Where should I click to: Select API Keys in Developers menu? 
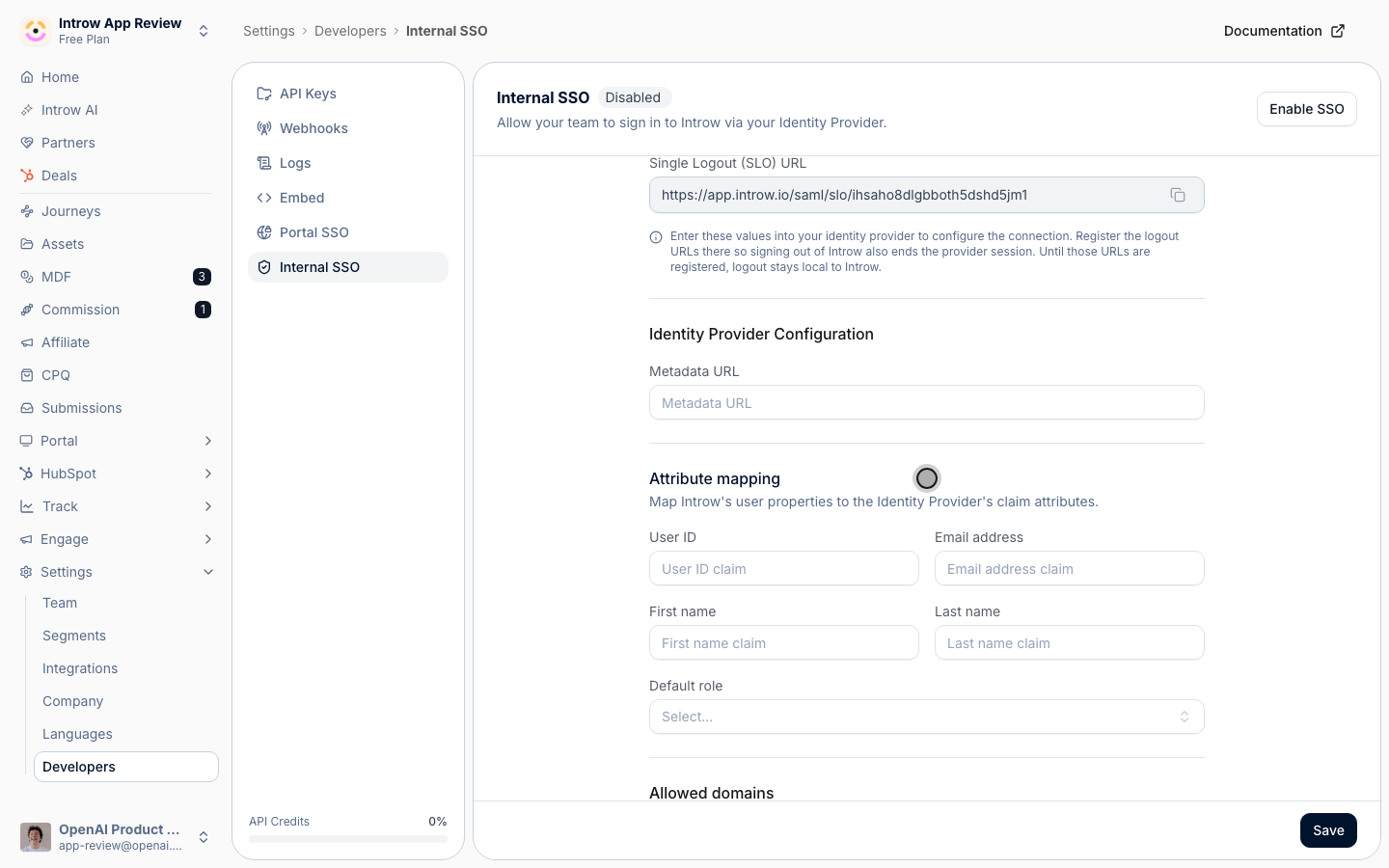348,94
